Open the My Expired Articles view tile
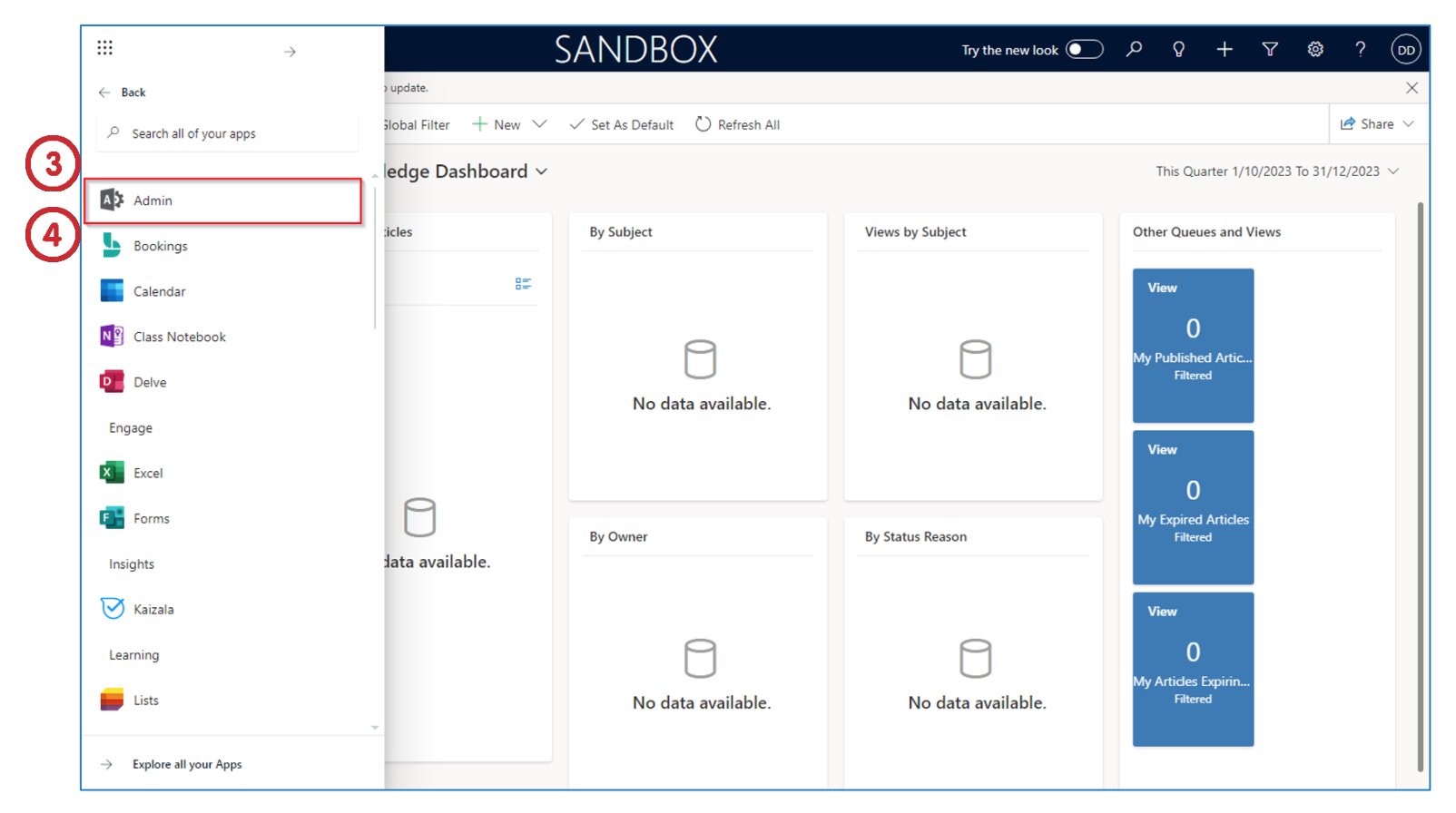 [x=1193, y=507]
